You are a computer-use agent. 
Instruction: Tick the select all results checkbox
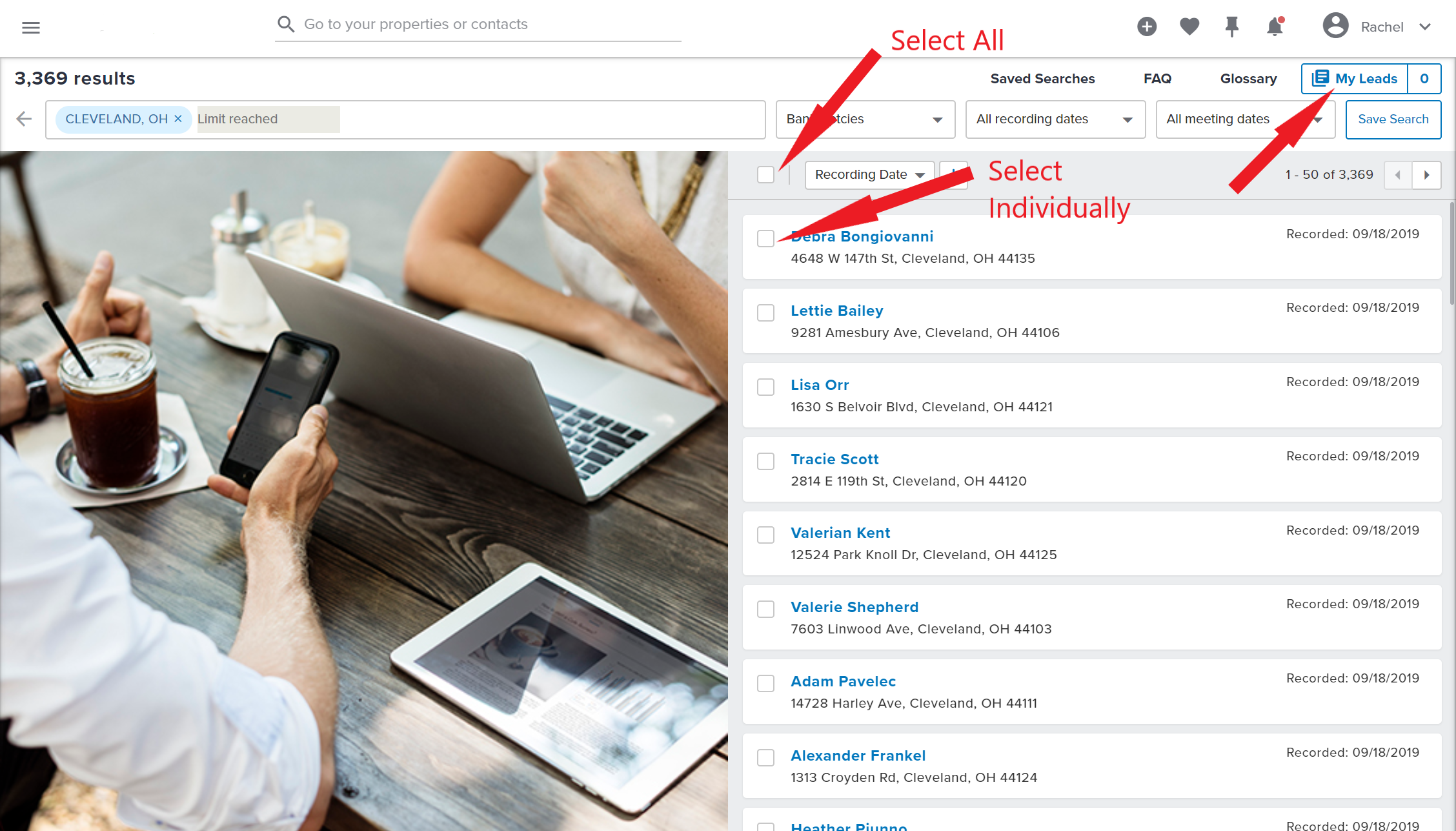pyautogui.click(x=765, y=174)
